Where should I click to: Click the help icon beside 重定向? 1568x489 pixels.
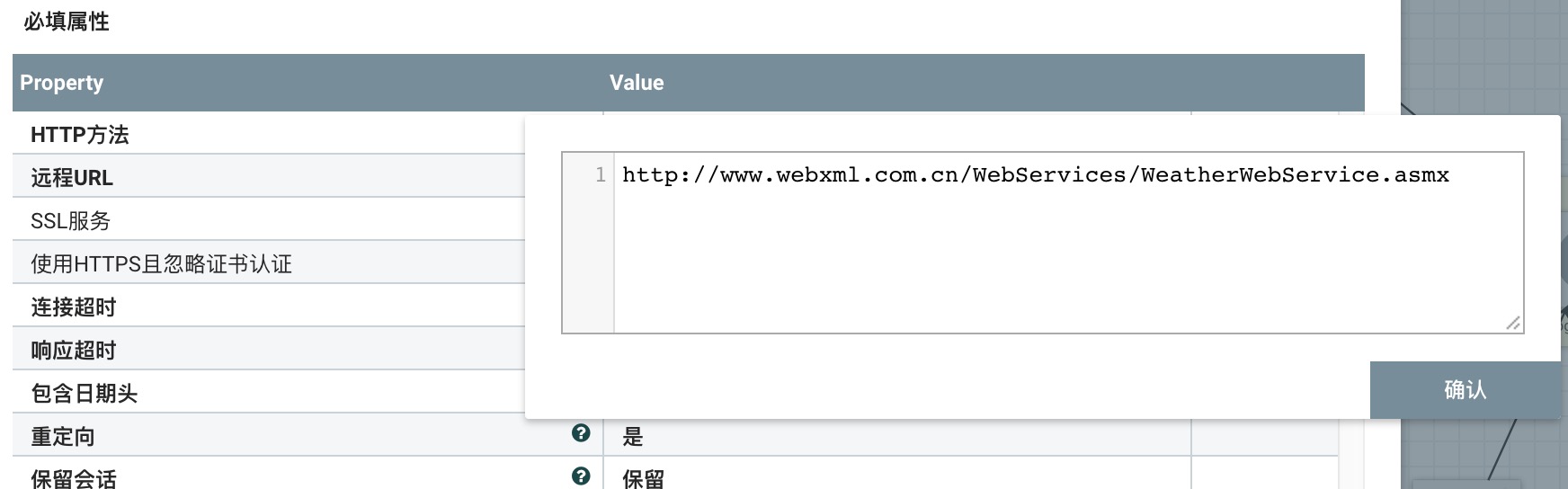(x=581, y=433)
